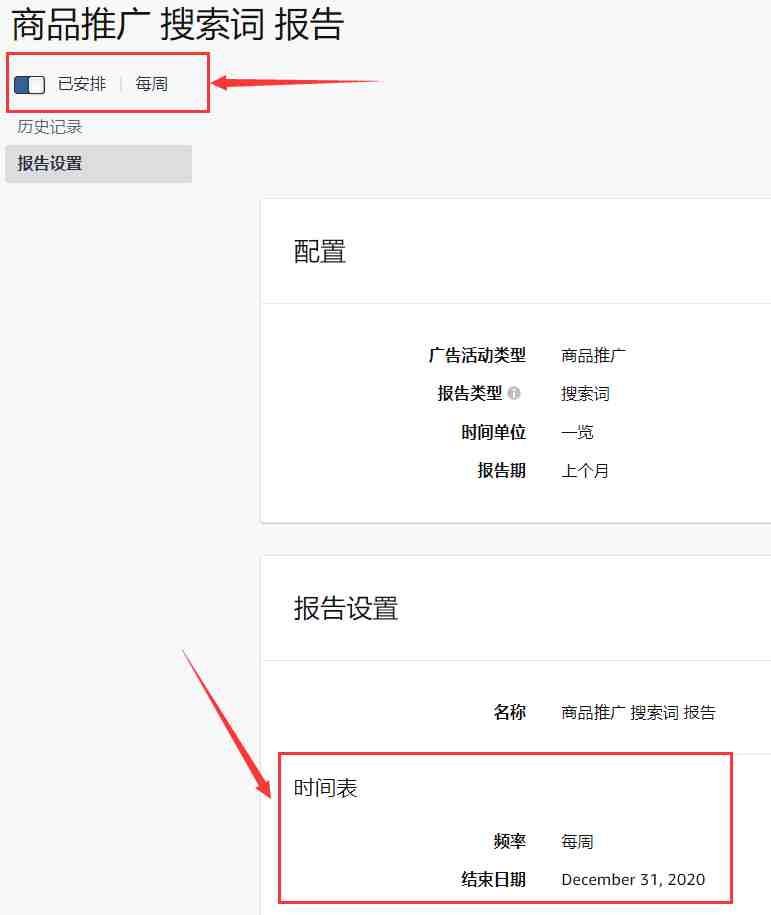Image resolution: width=771 pixels, height=915 pixels.
Task: Click the 每周 frequency value in 时间表
Action: [x=577, y=841]
